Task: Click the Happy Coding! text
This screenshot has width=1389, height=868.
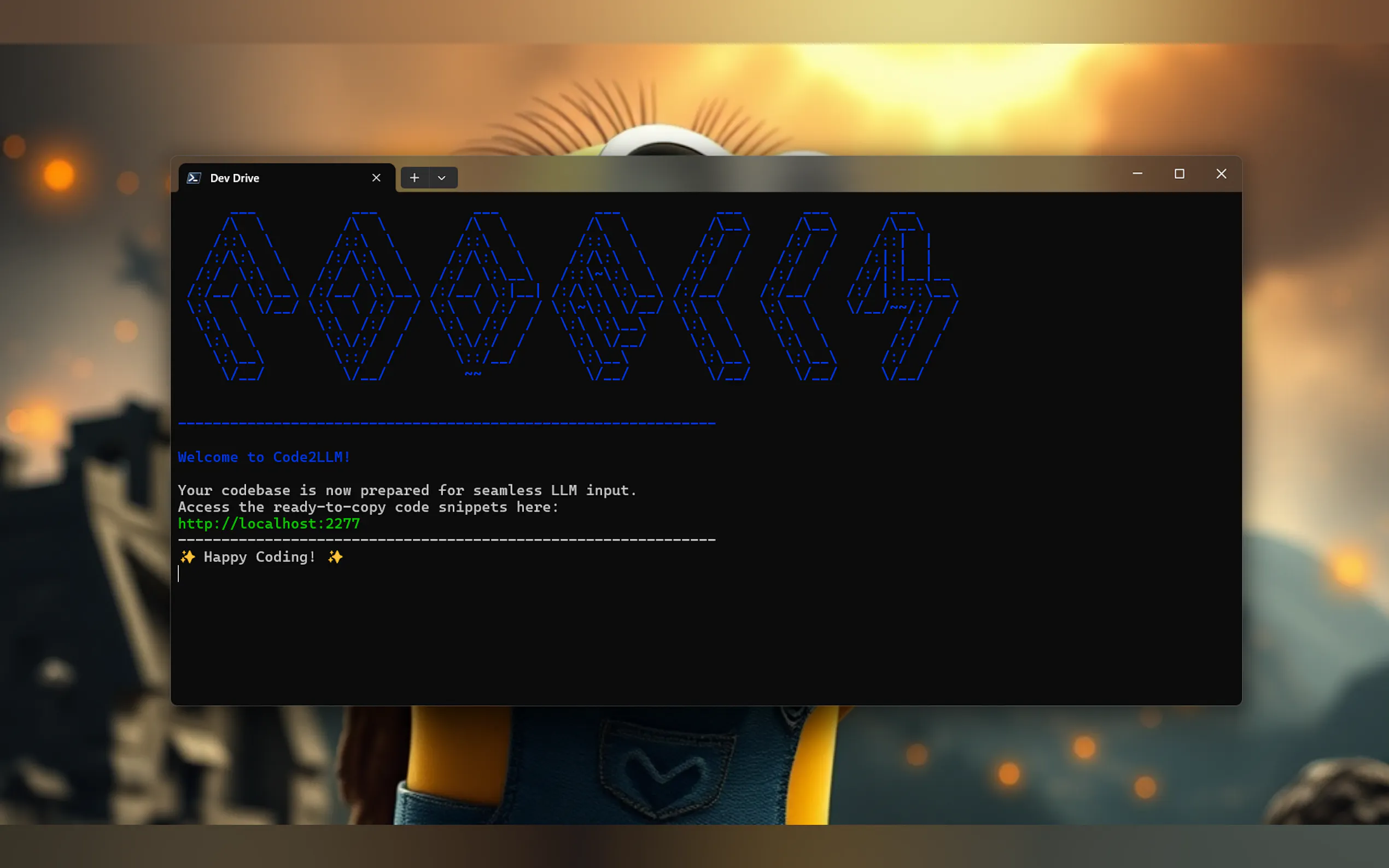Action: (x=260, y=557)
